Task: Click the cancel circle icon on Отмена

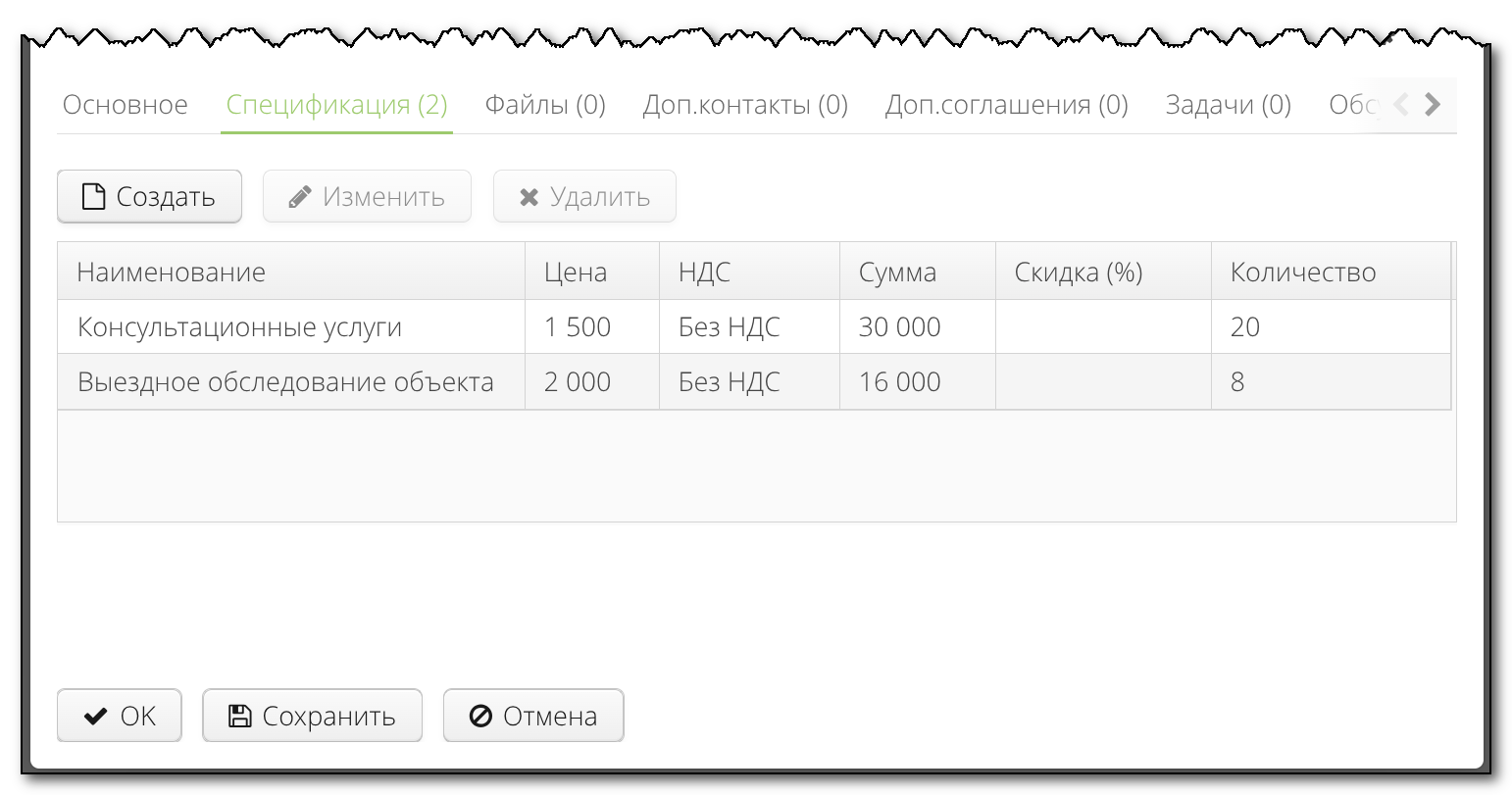Action: pyautogui.click(x=480, y=717)
